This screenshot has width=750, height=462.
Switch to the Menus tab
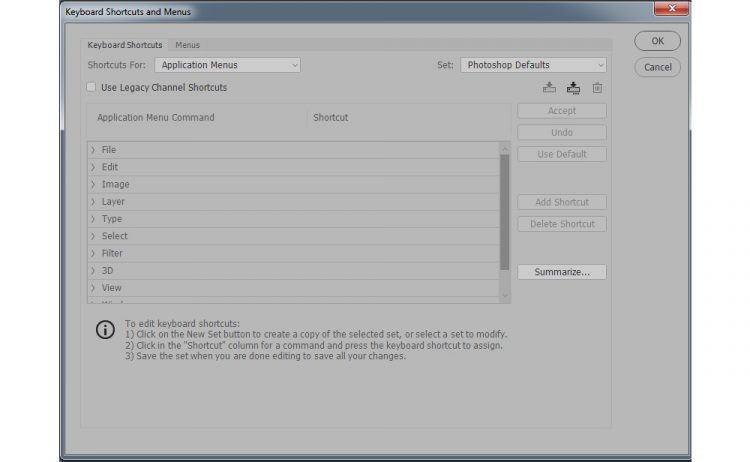tap(188, 45)
